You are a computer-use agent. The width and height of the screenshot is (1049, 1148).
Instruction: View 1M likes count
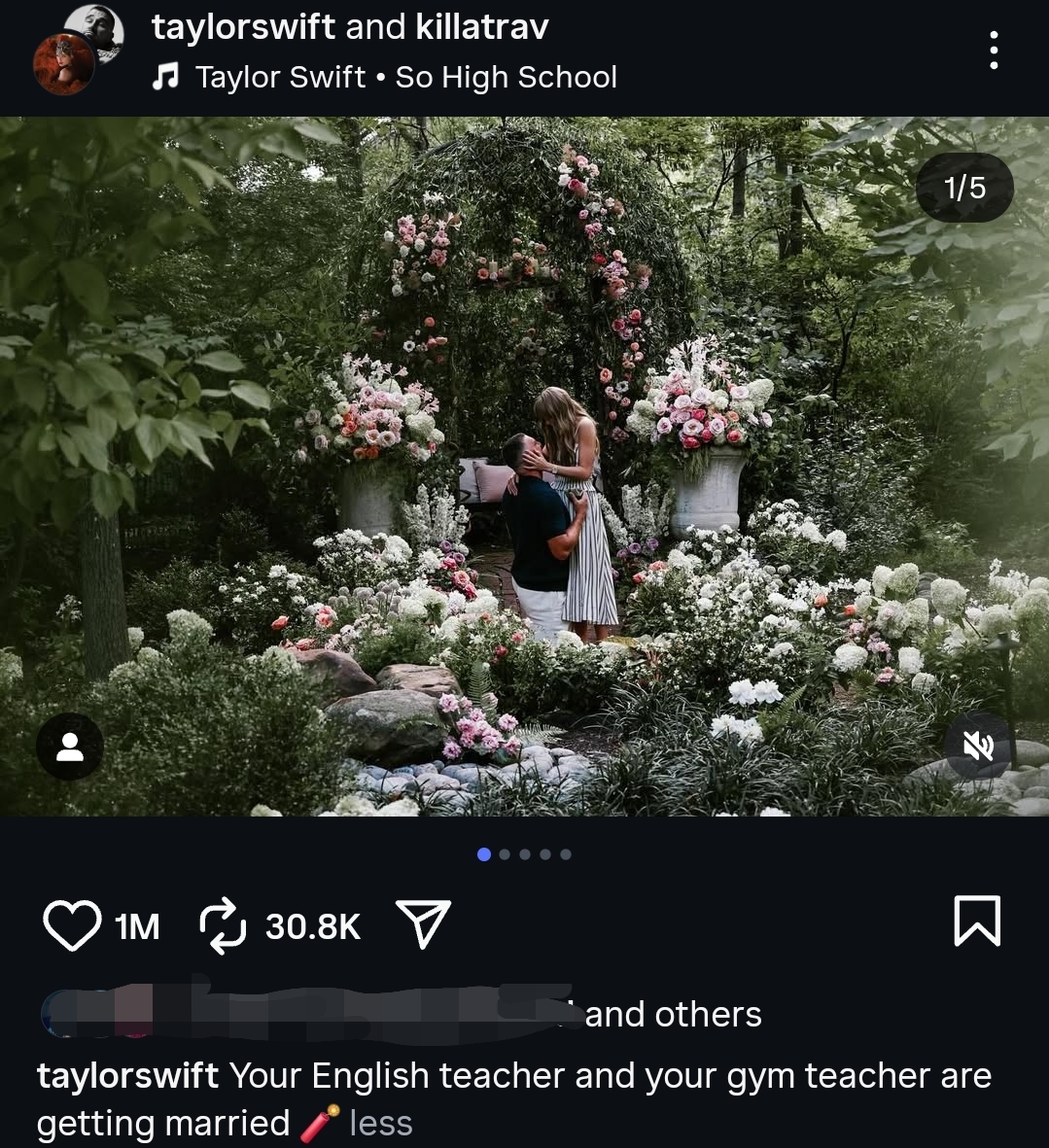(x=137, y=926)
